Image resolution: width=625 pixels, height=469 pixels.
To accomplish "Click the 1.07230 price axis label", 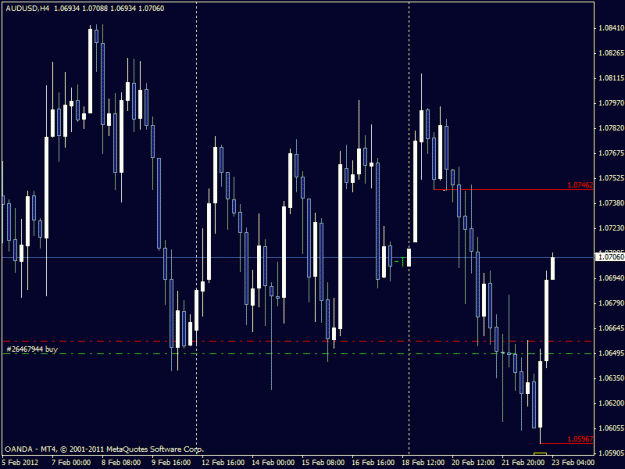I will click(611, 228).
